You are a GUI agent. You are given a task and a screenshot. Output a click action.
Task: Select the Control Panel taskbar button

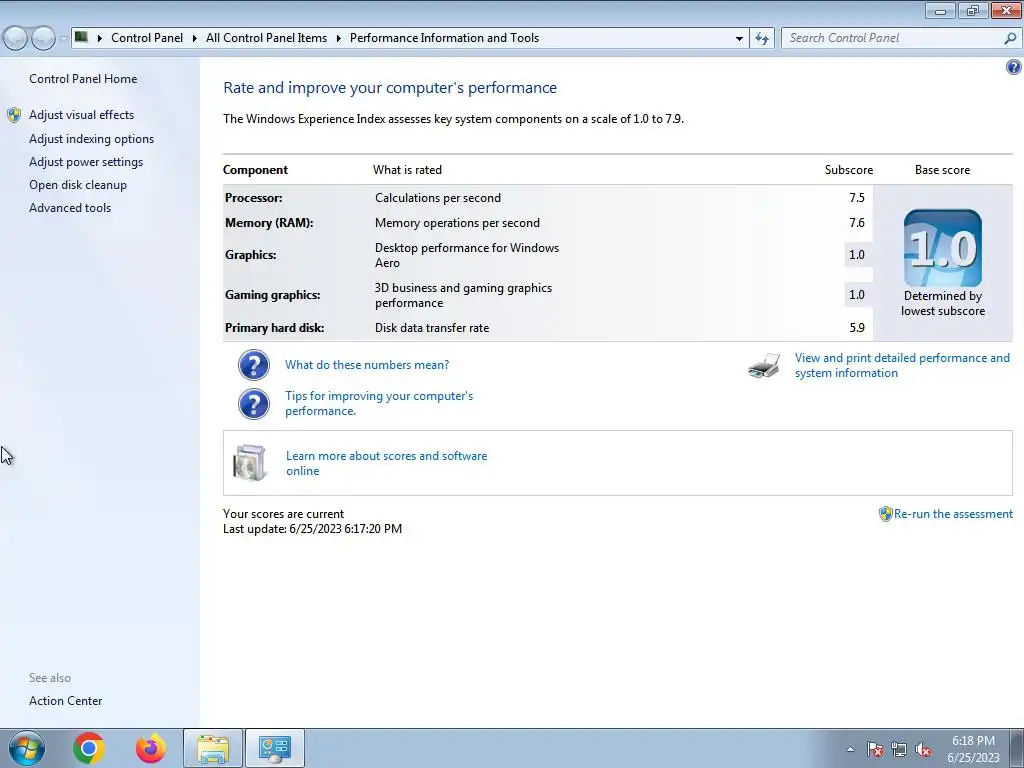click(x=275, y=748)
